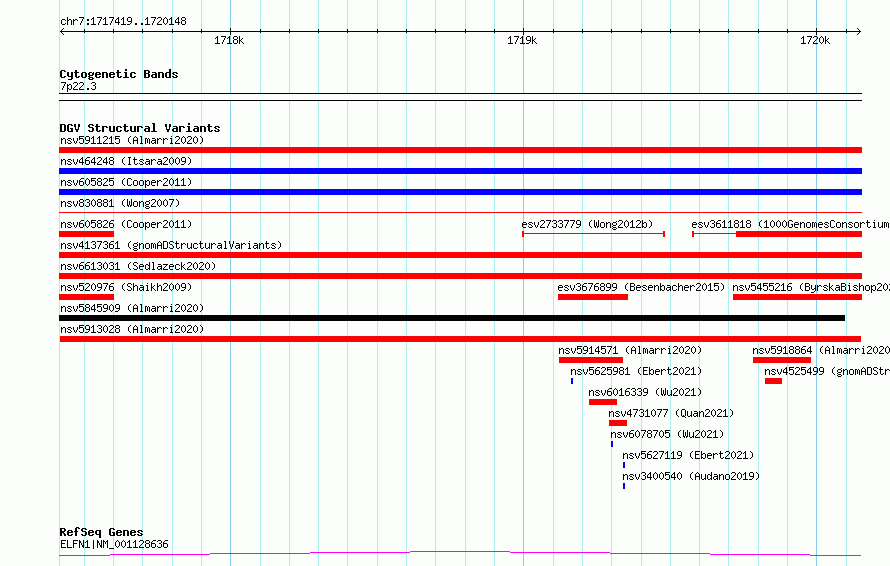This screenshot has width=890, height=566.
Task: Click the 1718k ruler mark
Action: (x=229, y=40)
